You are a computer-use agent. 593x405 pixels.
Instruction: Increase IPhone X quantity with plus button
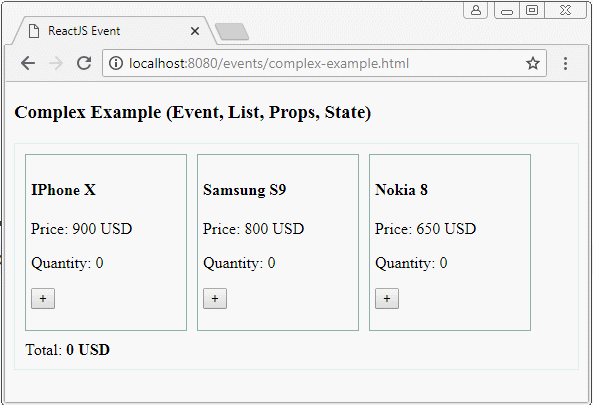click(43, 299)
